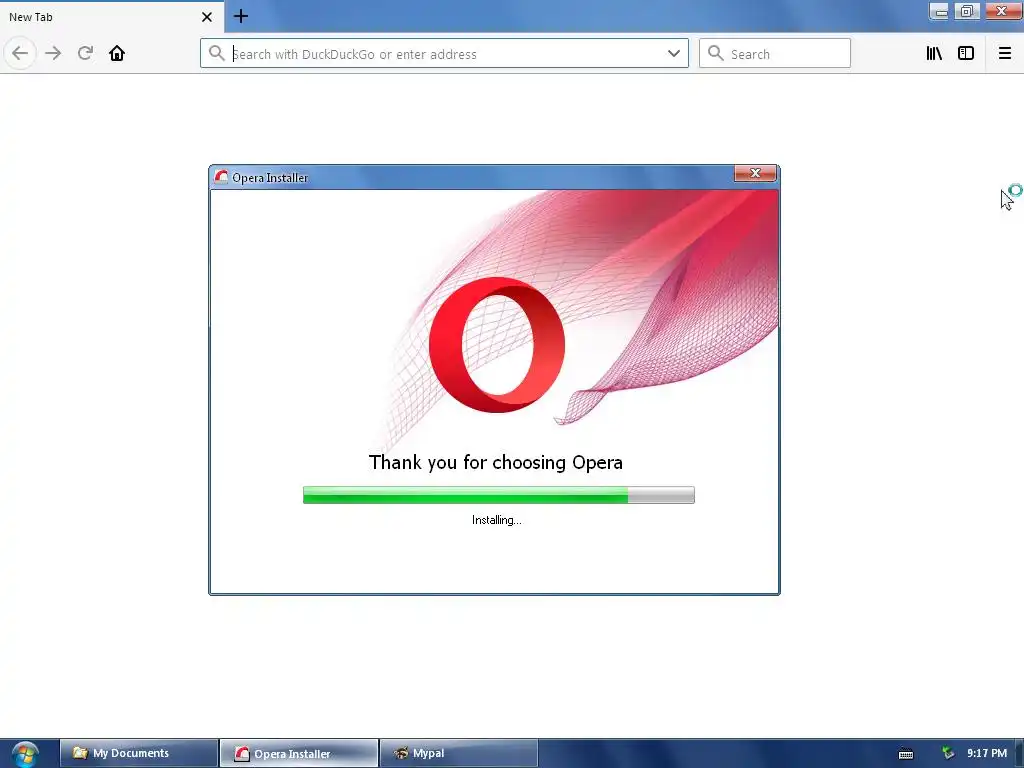Click the Installing... status text

point(497,520)
